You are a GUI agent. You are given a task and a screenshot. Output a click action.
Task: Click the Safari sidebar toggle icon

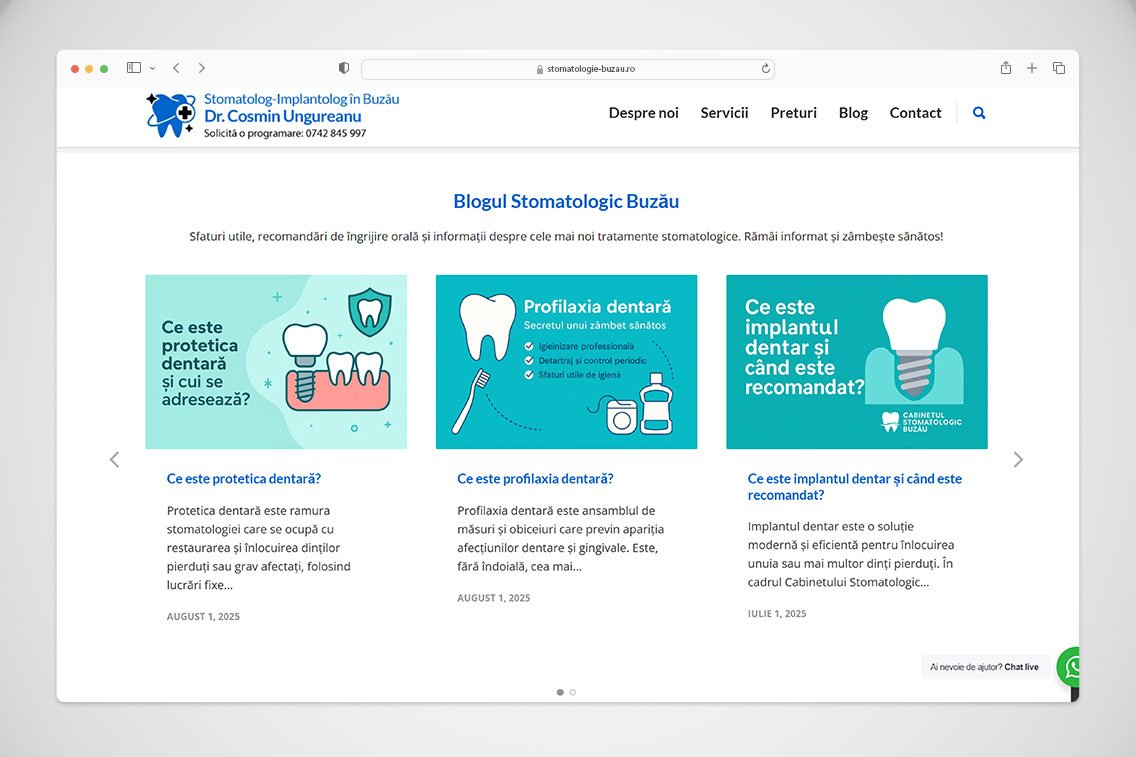[x=134, y=68]
